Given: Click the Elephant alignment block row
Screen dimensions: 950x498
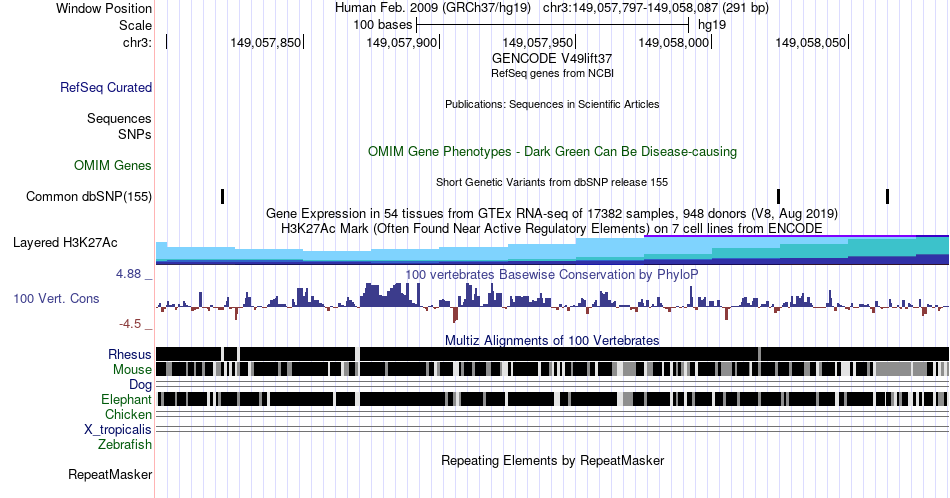Looking at the screenshot, I should (553, 399).
